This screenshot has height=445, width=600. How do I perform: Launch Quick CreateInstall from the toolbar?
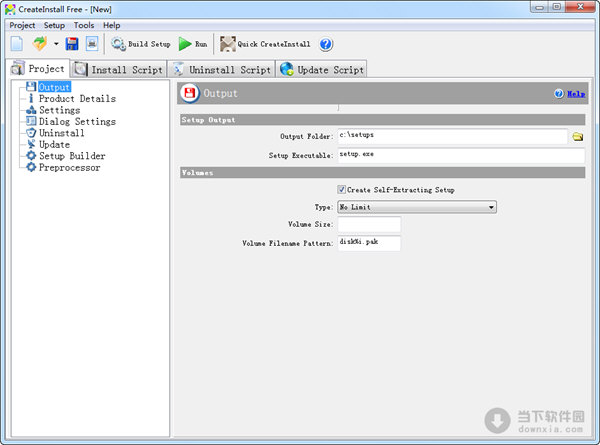click(x=265, y=44)
